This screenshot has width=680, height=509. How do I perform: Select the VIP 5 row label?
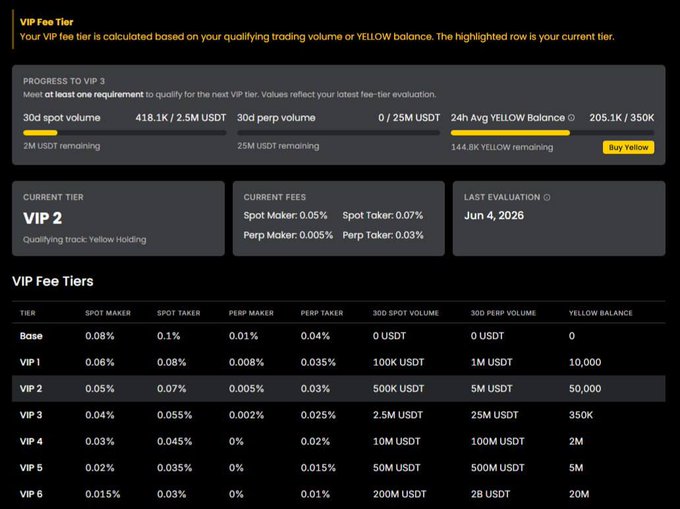31,468
